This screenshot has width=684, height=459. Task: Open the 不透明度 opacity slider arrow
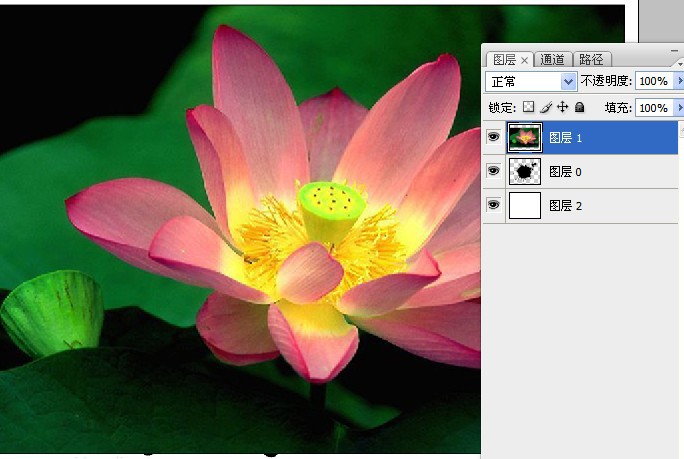(680, 81)
